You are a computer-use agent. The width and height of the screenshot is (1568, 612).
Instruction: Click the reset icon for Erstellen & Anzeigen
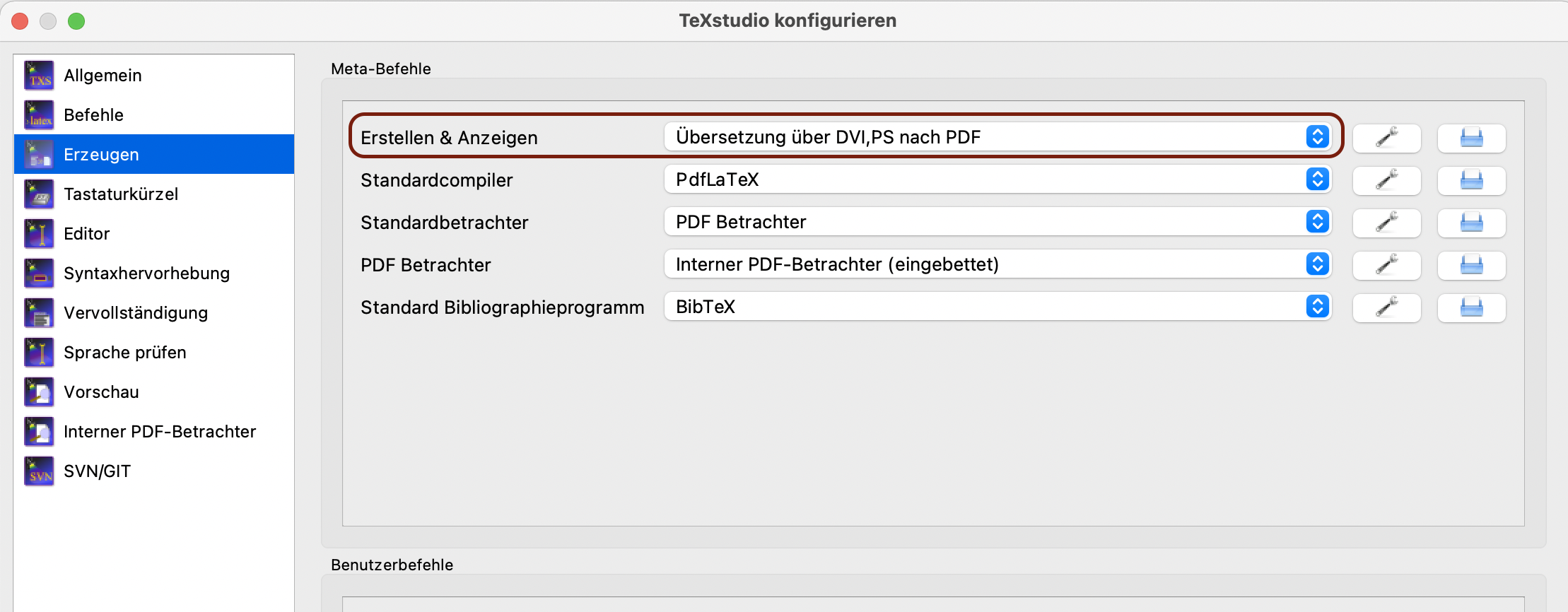point(1471,138)
